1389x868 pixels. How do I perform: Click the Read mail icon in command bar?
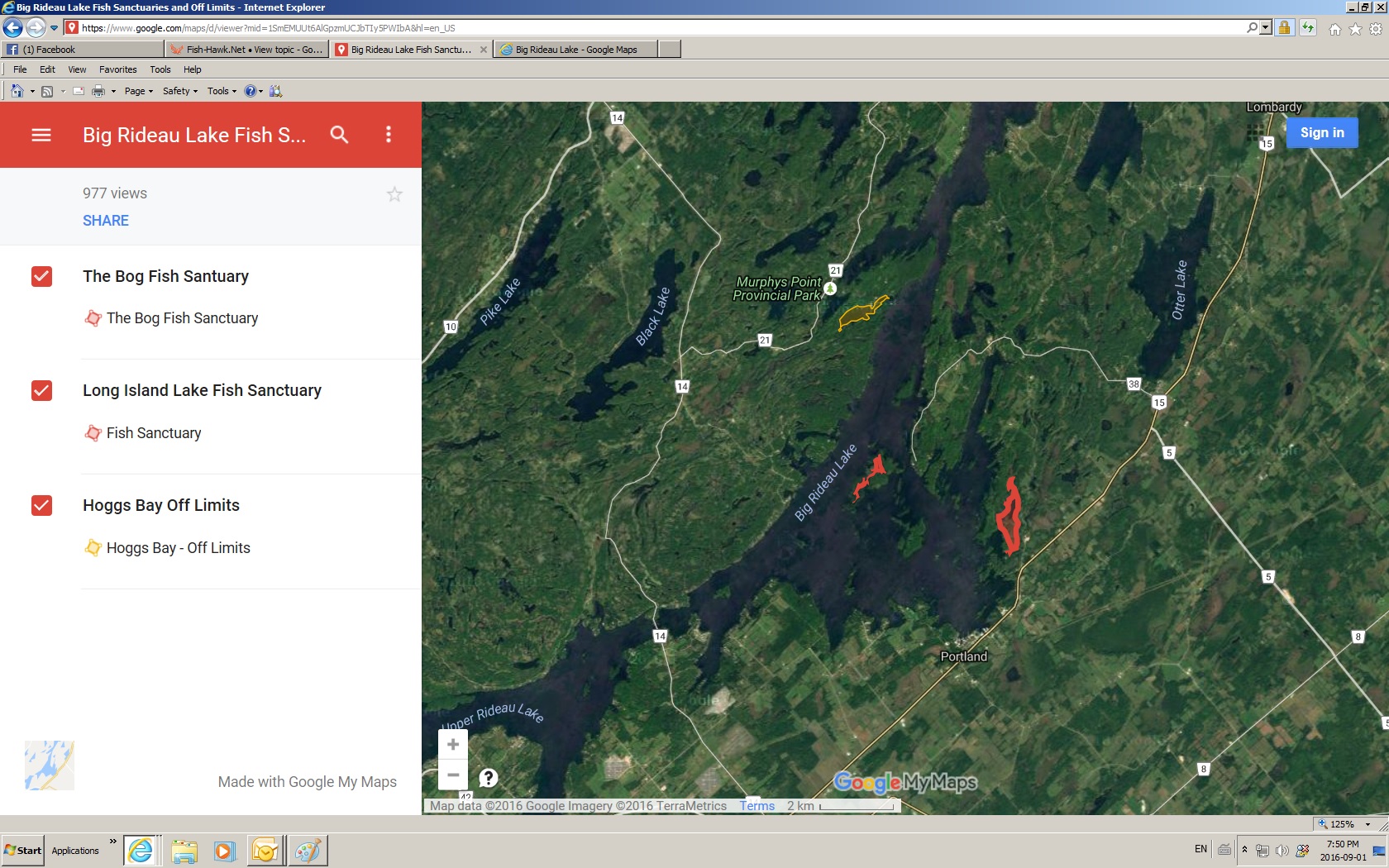click(x=79, y=91)
